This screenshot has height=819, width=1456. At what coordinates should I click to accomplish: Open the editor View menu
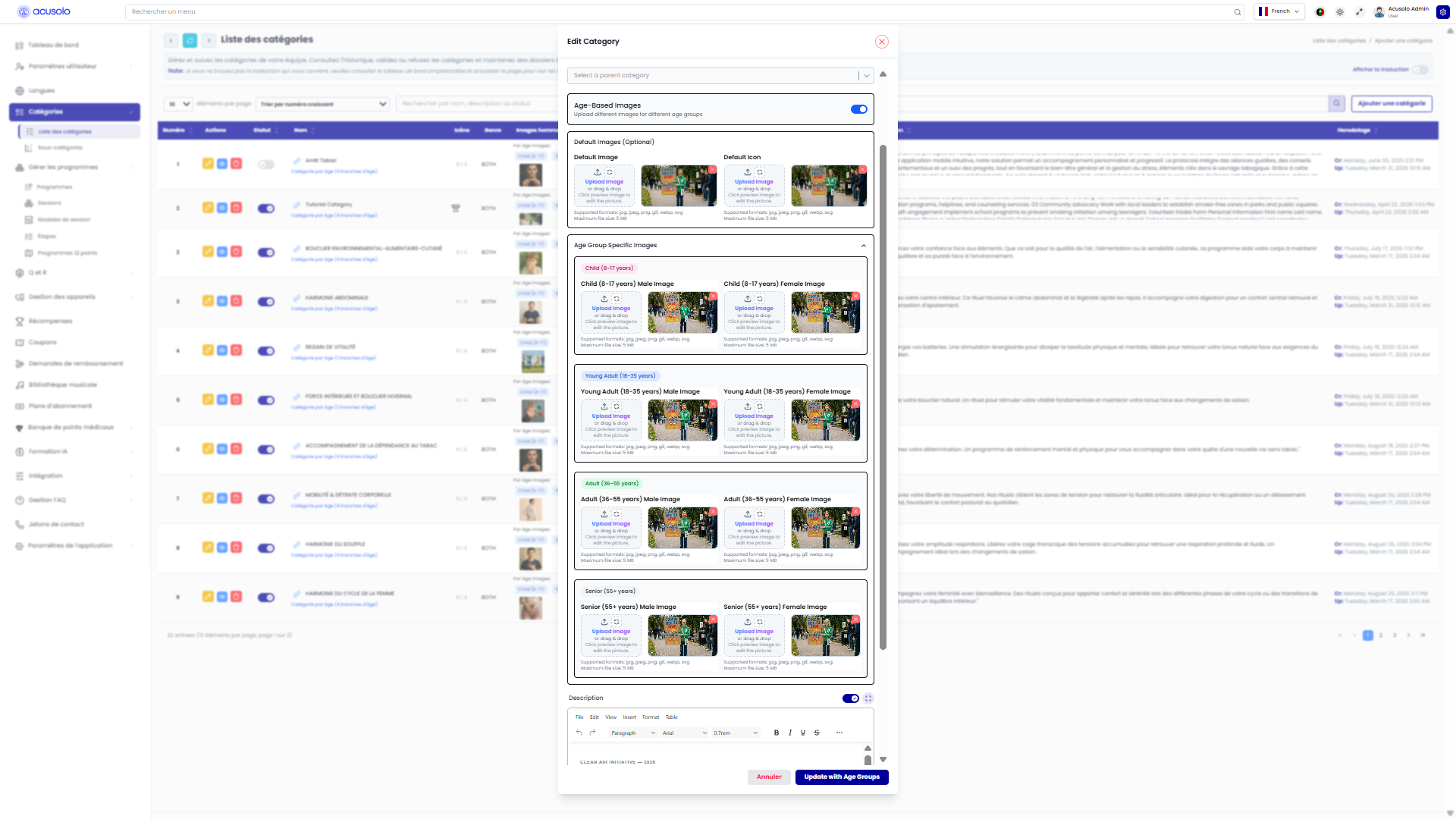(611, 717)
